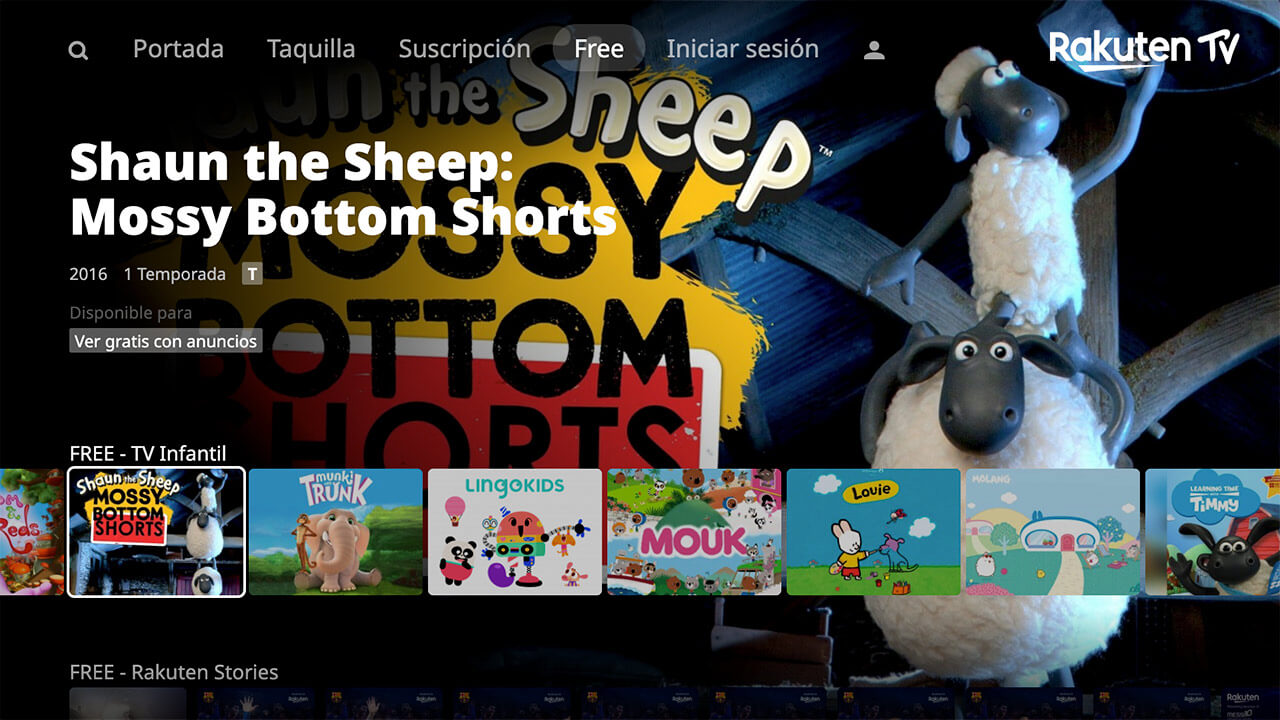The image size is (1280, 720).
Task: Select the Molang thumbnail
Action: pos(1052,532)
